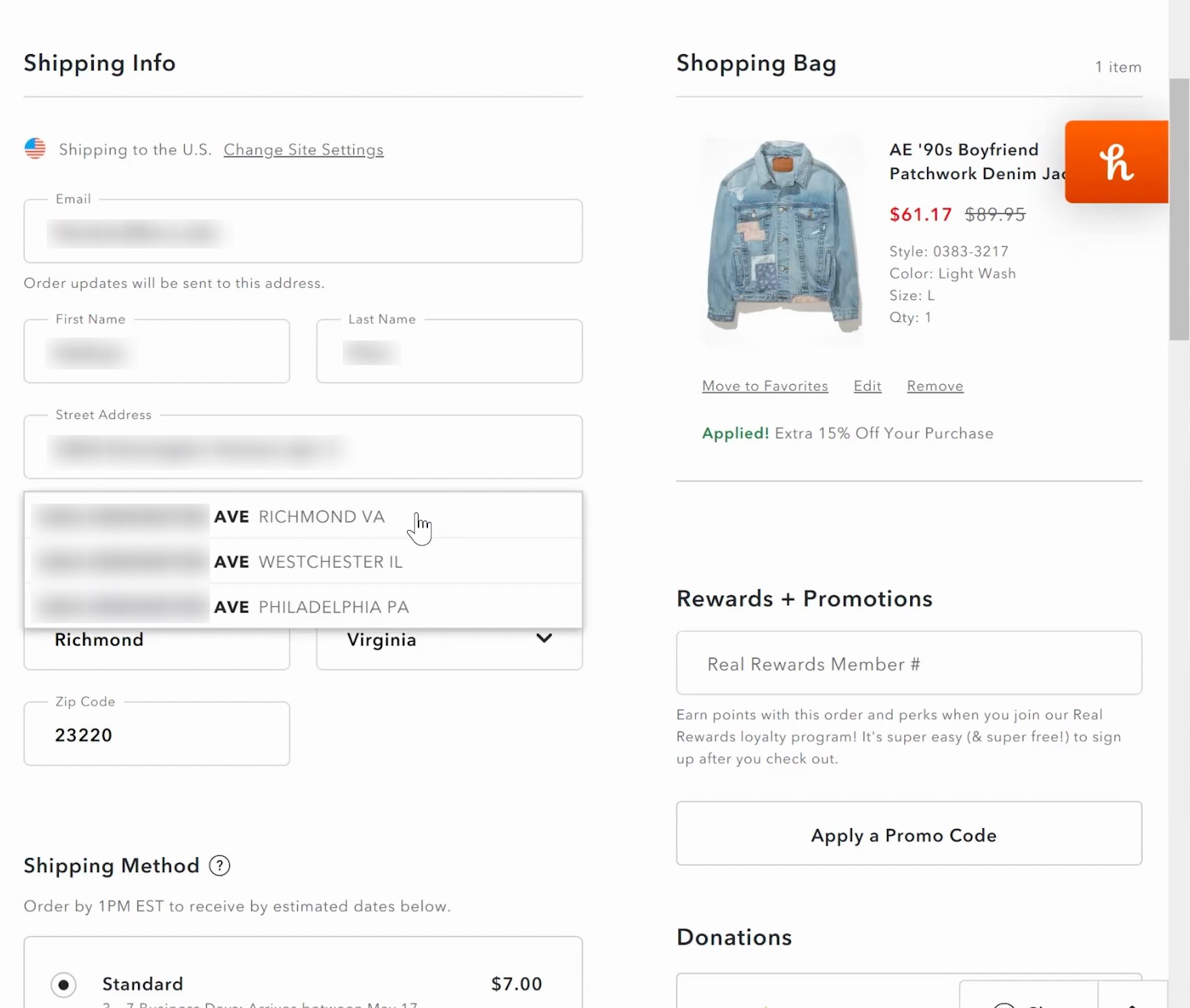1190x1008 pixels.
Task: Expand the Virginia state dropdown
Action: pos(448,641)
